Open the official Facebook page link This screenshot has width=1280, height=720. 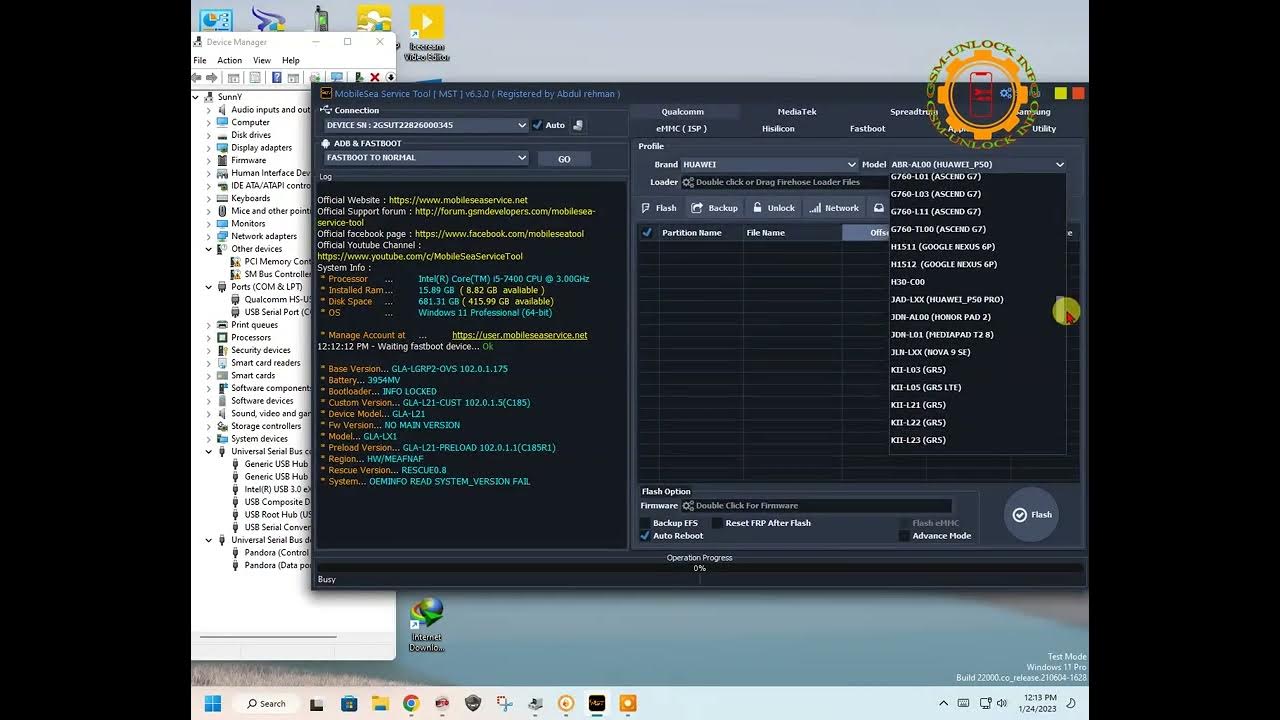click(x=499, y=234)
